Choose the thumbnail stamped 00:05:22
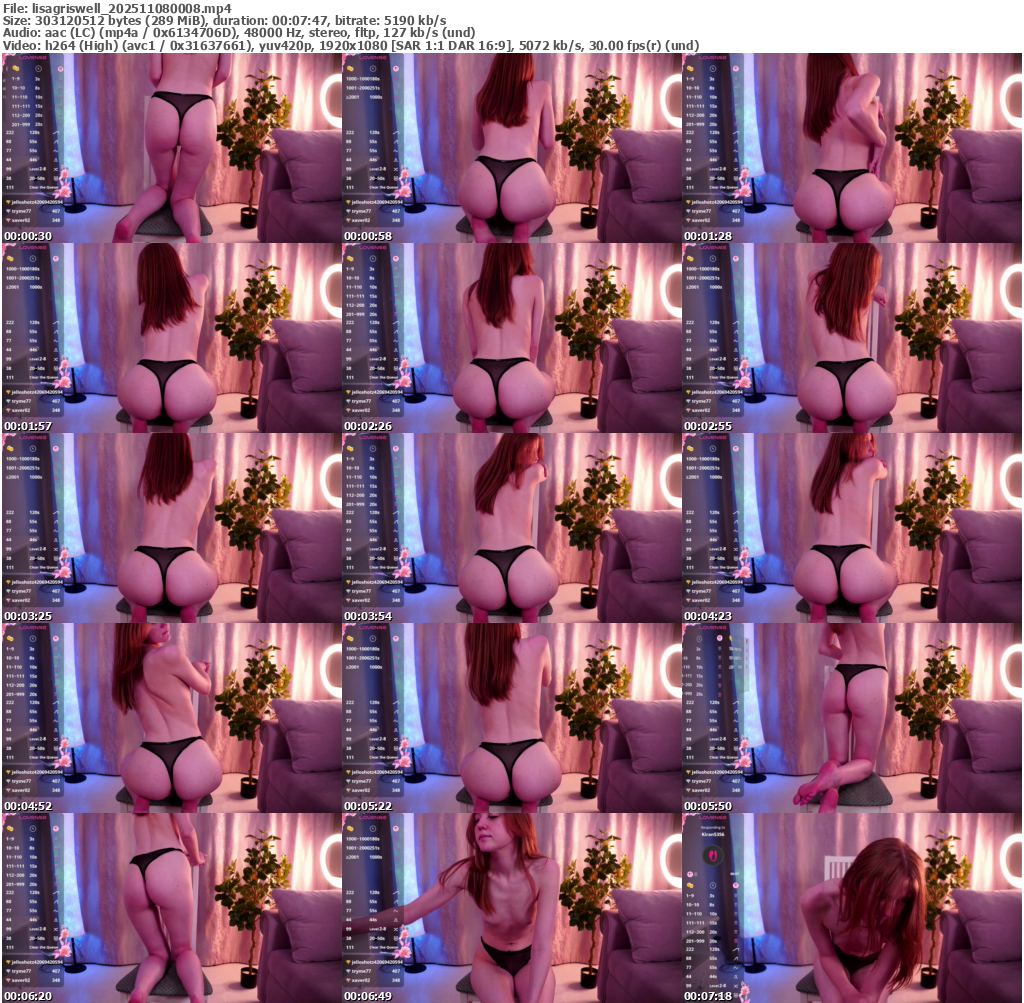This screenshot has width=1024, height=1003. 512,718
